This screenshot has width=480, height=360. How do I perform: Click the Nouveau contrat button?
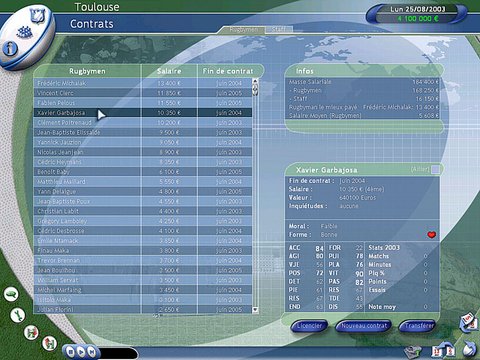coord(364,326)
